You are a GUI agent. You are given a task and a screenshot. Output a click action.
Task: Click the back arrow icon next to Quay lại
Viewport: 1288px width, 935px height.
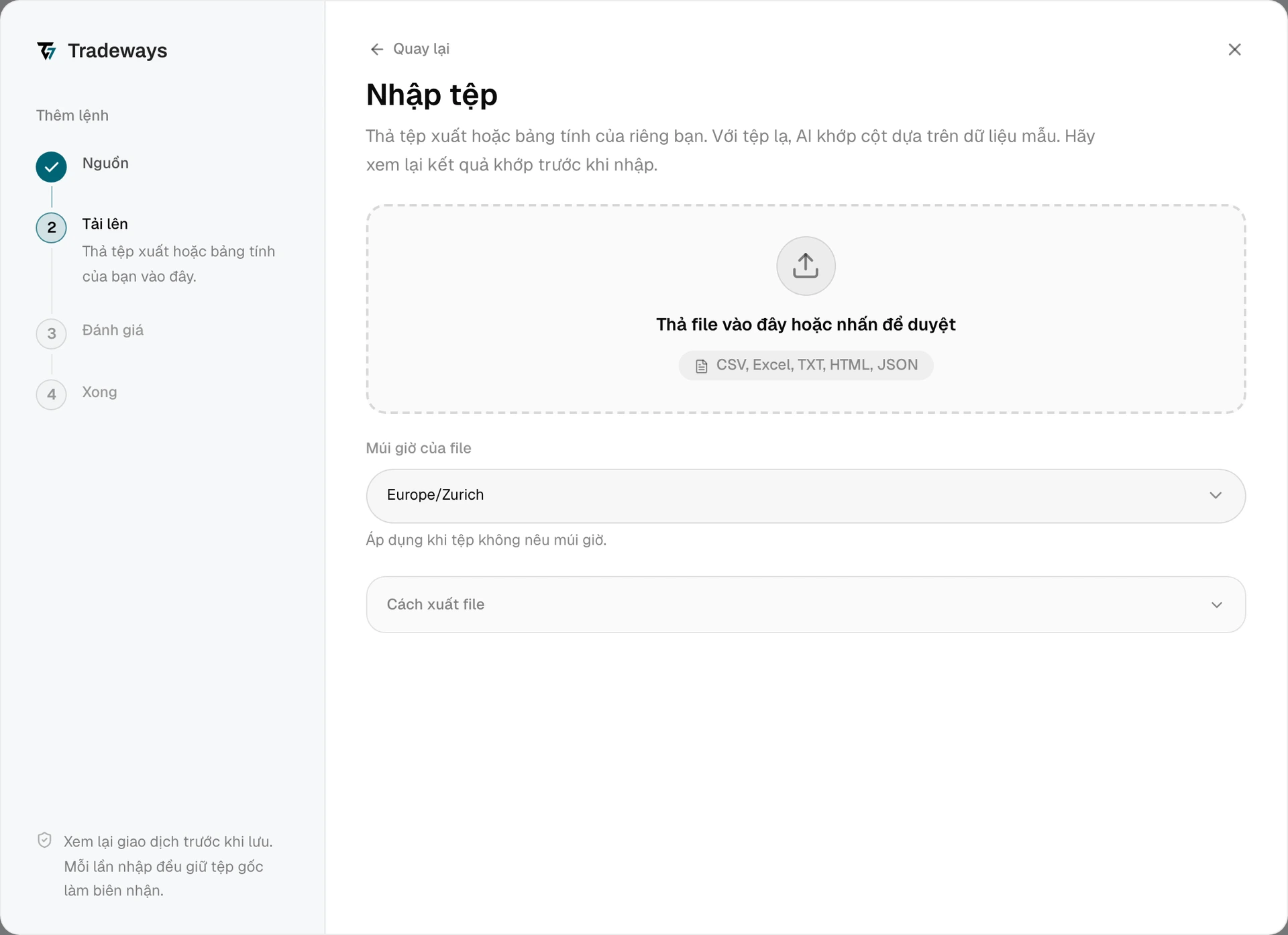pyautogui.click(x=377, y=50)
